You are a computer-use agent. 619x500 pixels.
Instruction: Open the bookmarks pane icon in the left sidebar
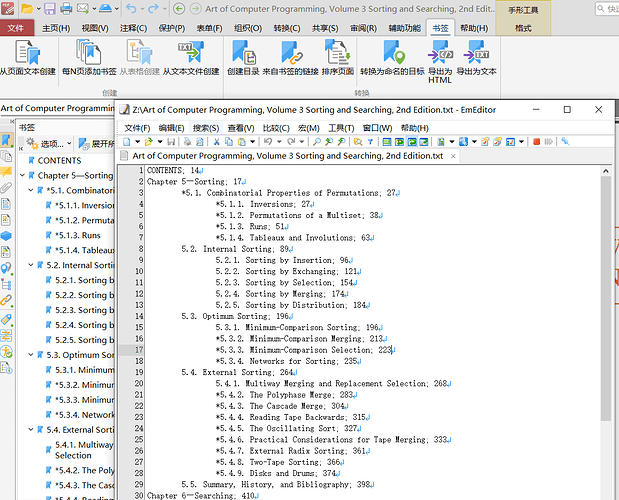pos(6,140)
